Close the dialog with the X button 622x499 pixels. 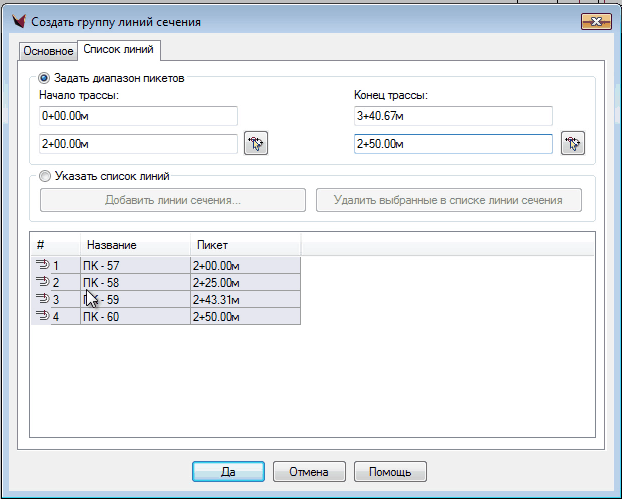click(x=596, y=21)
